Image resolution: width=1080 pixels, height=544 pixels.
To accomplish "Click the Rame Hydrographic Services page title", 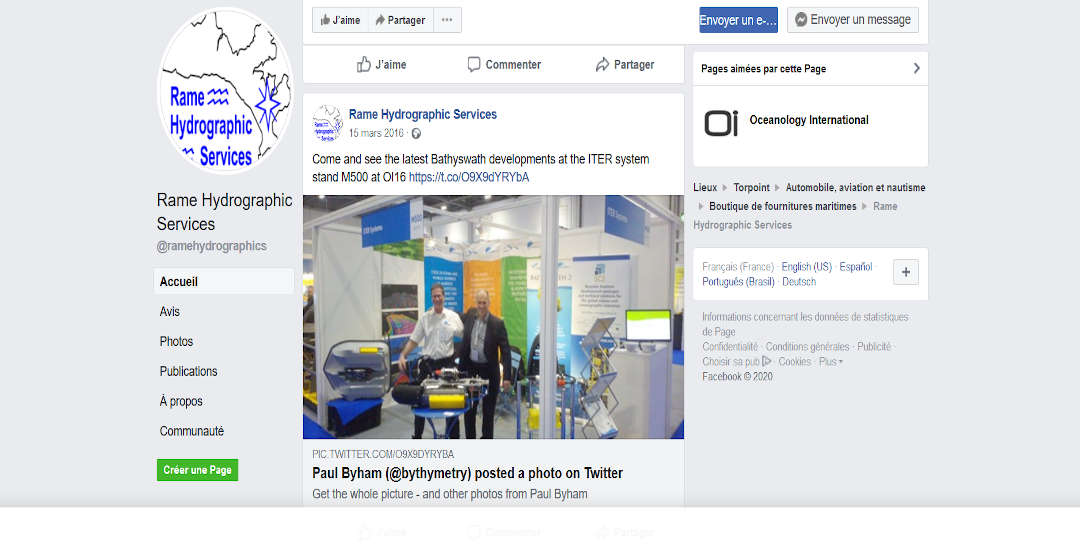I will [225, 212].
